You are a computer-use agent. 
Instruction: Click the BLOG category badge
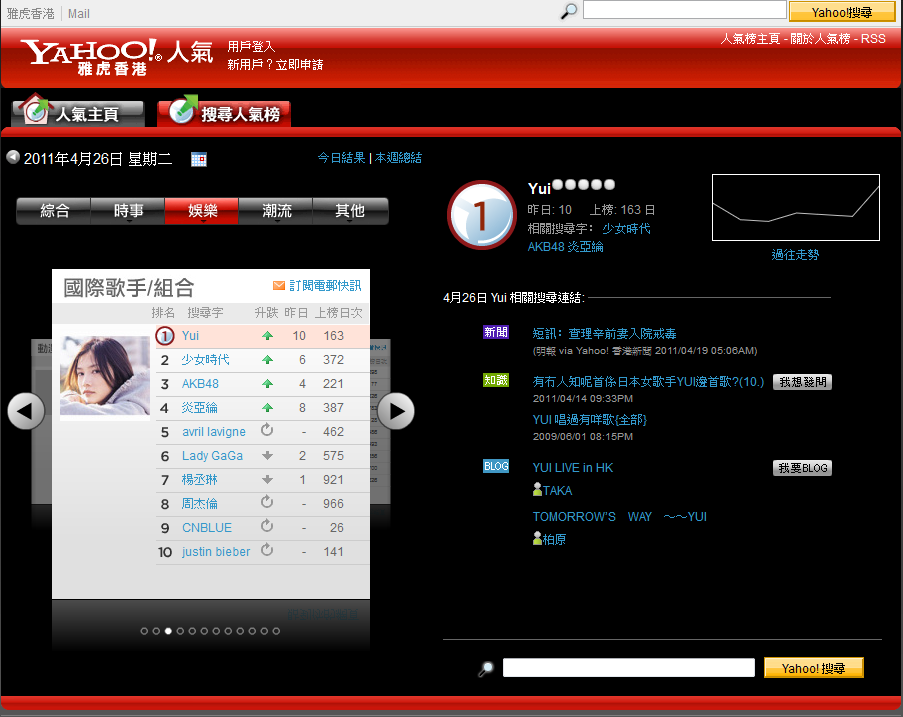(496, 466)
